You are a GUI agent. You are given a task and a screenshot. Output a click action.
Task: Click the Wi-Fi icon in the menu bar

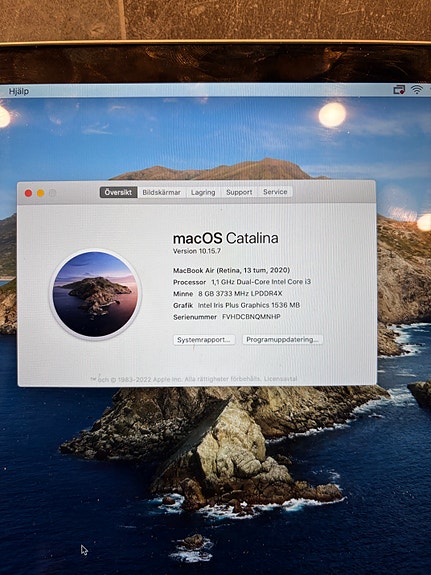tap(417, 89)
